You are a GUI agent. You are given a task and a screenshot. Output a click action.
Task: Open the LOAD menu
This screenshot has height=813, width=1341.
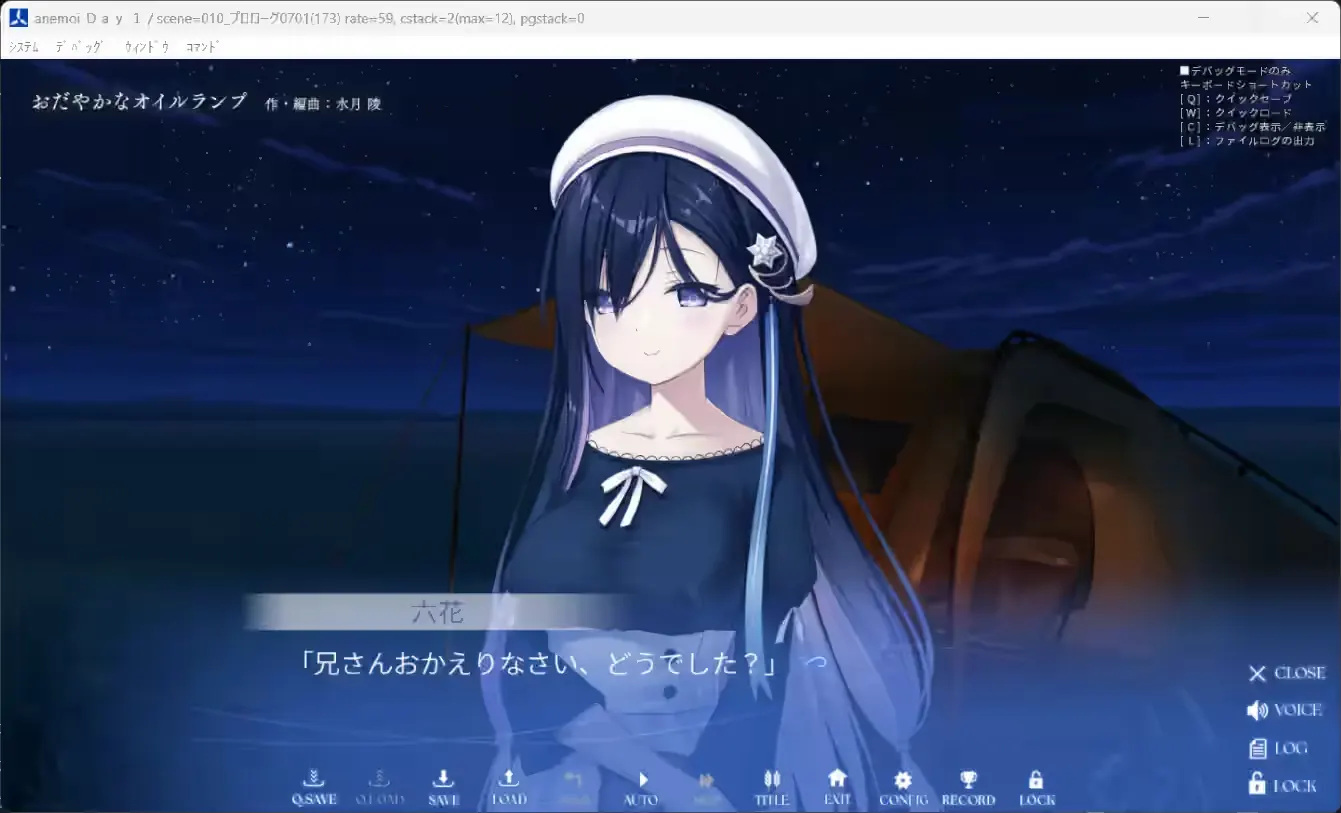[509, 787]
